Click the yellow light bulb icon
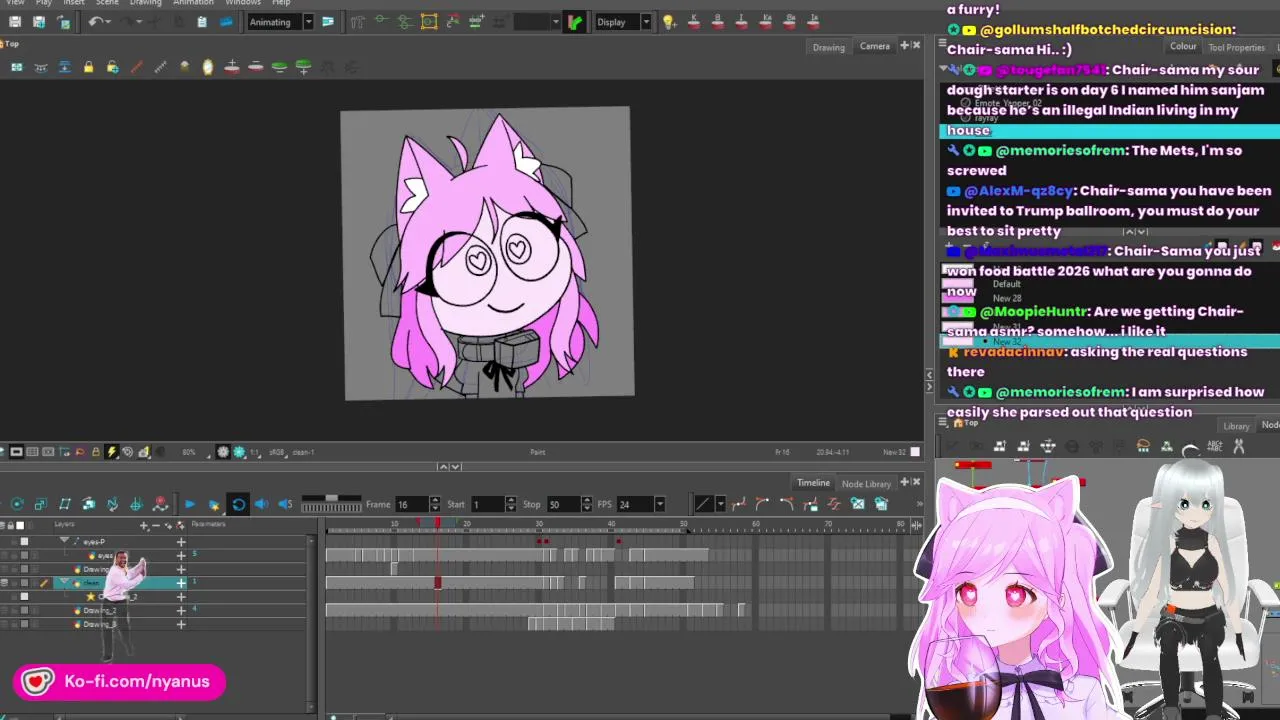Screen dimensions: 1280x720 point(669,22)
